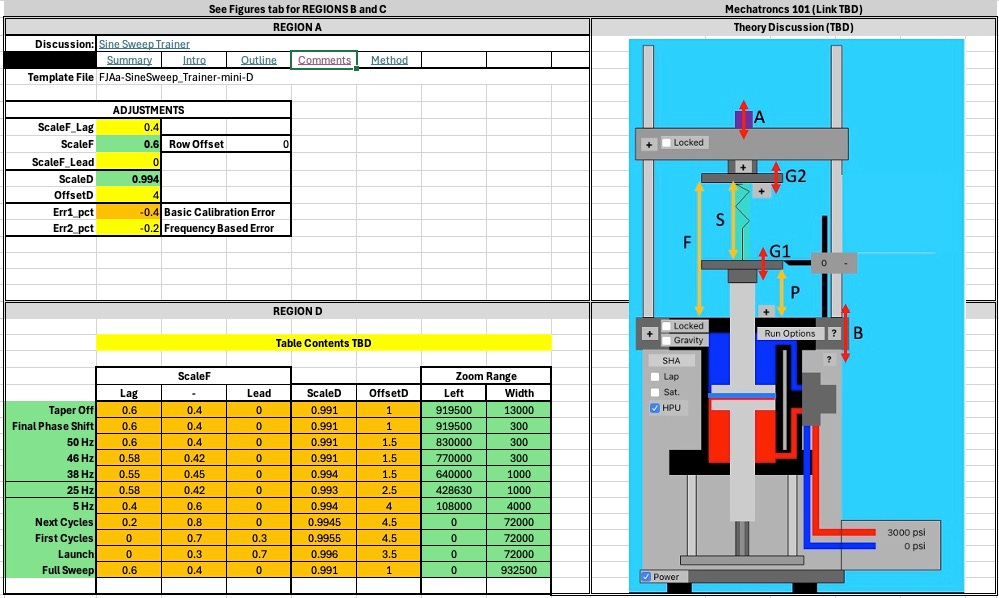Select the Taper Off row label

(51, 410)
